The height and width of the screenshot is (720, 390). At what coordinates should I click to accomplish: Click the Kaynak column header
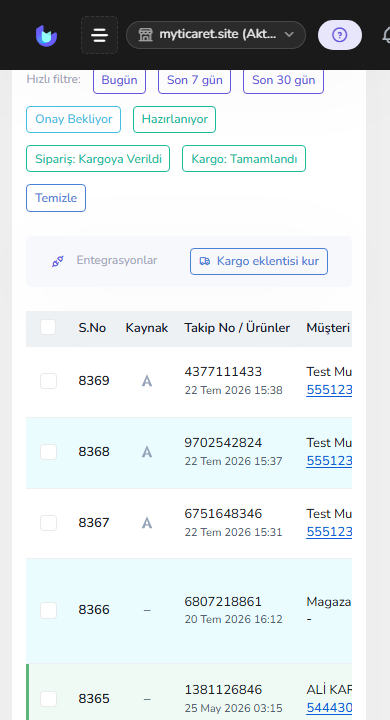(x=147, y=328)
